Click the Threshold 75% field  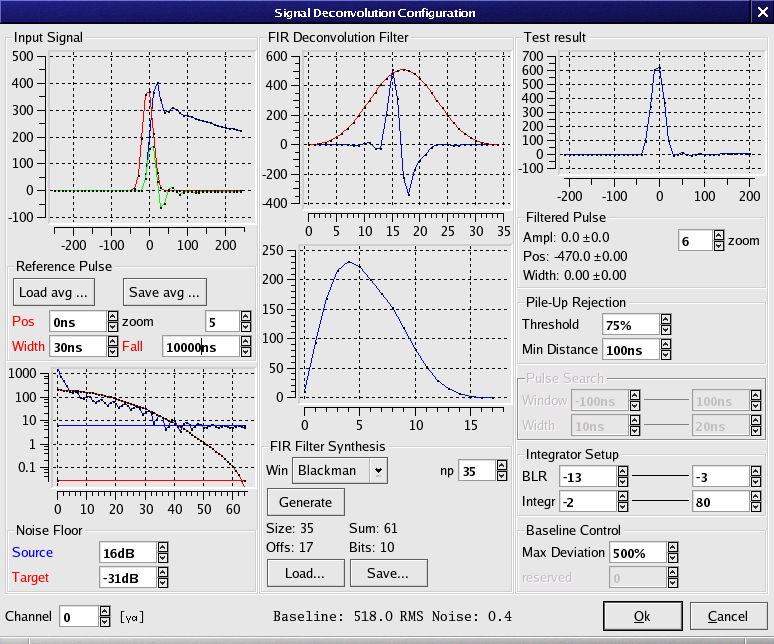click(631, 325)
